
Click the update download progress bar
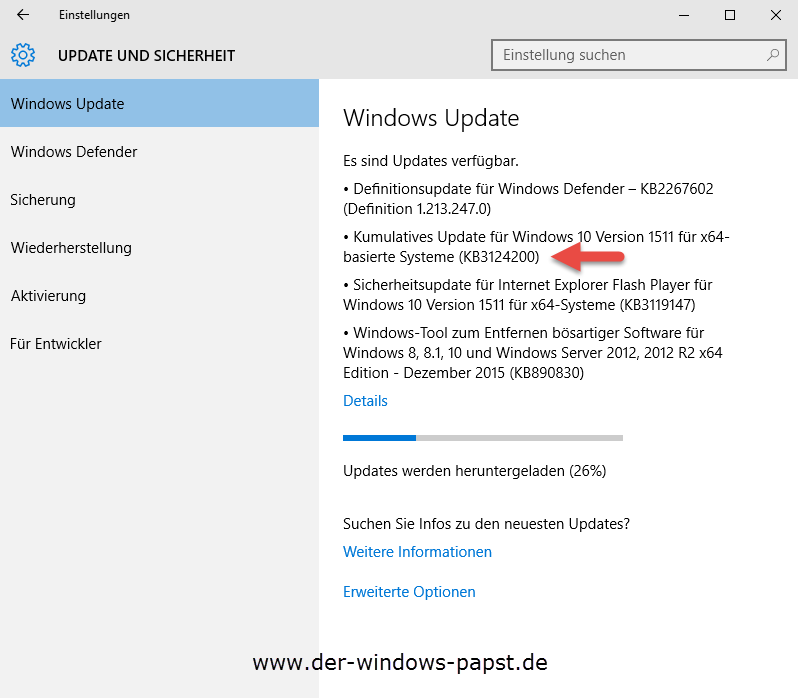click(482, 437)
